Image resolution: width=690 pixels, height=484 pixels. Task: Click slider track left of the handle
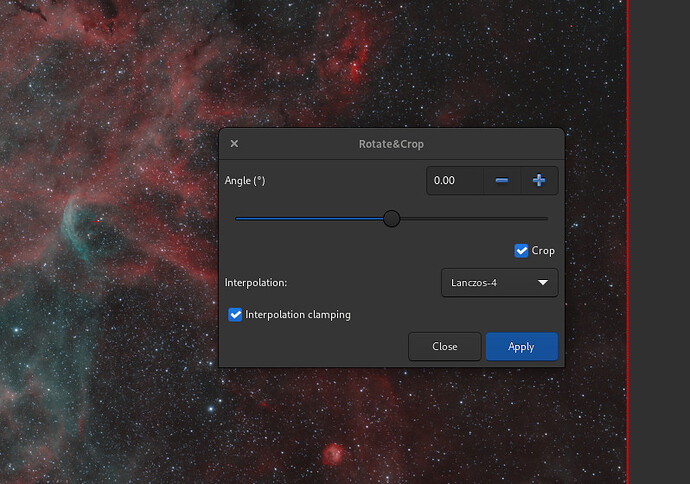coord(310,218)
